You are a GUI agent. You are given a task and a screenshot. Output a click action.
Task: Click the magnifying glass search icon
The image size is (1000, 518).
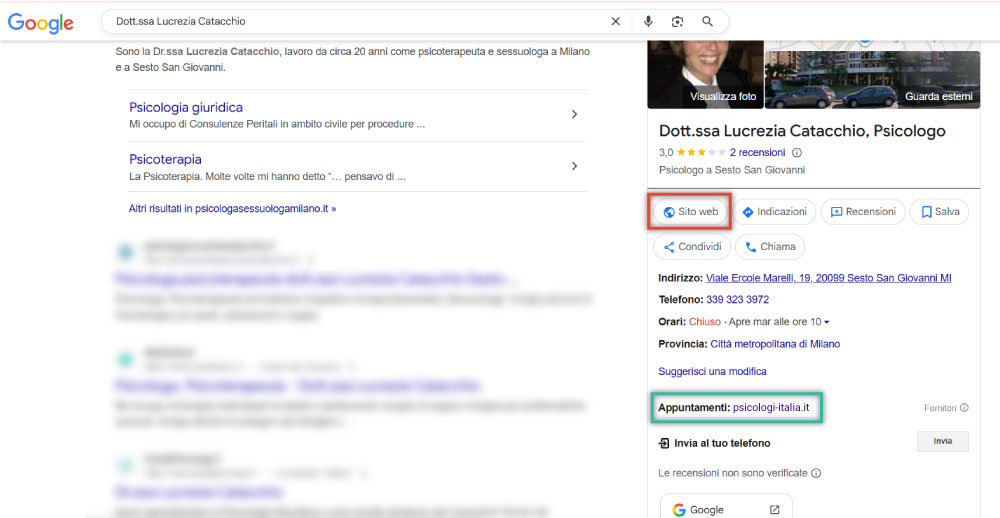pos(707,21)
